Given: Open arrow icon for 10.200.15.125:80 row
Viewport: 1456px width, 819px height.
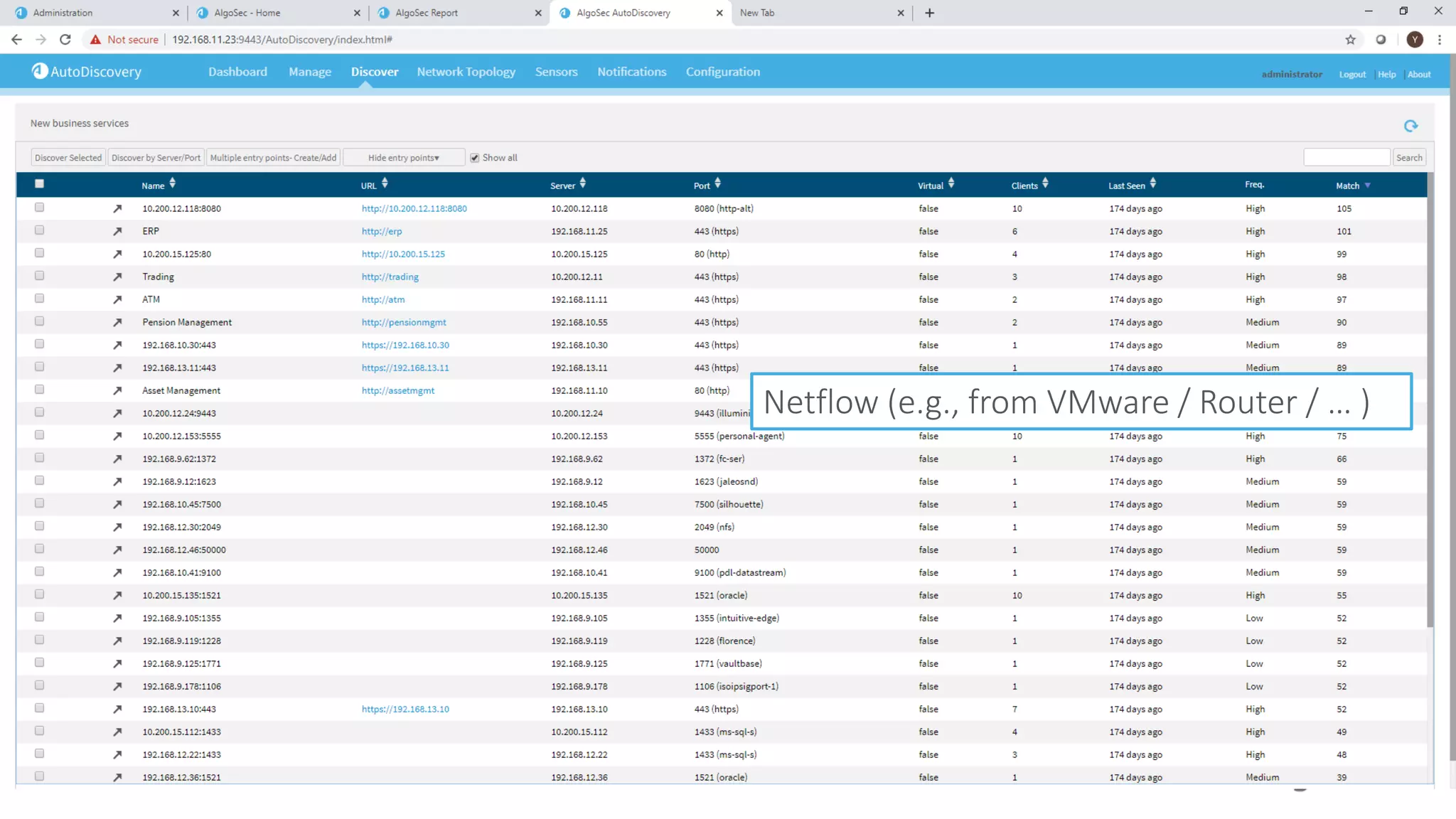Looking at the screenshot, I should coord(117,254).
